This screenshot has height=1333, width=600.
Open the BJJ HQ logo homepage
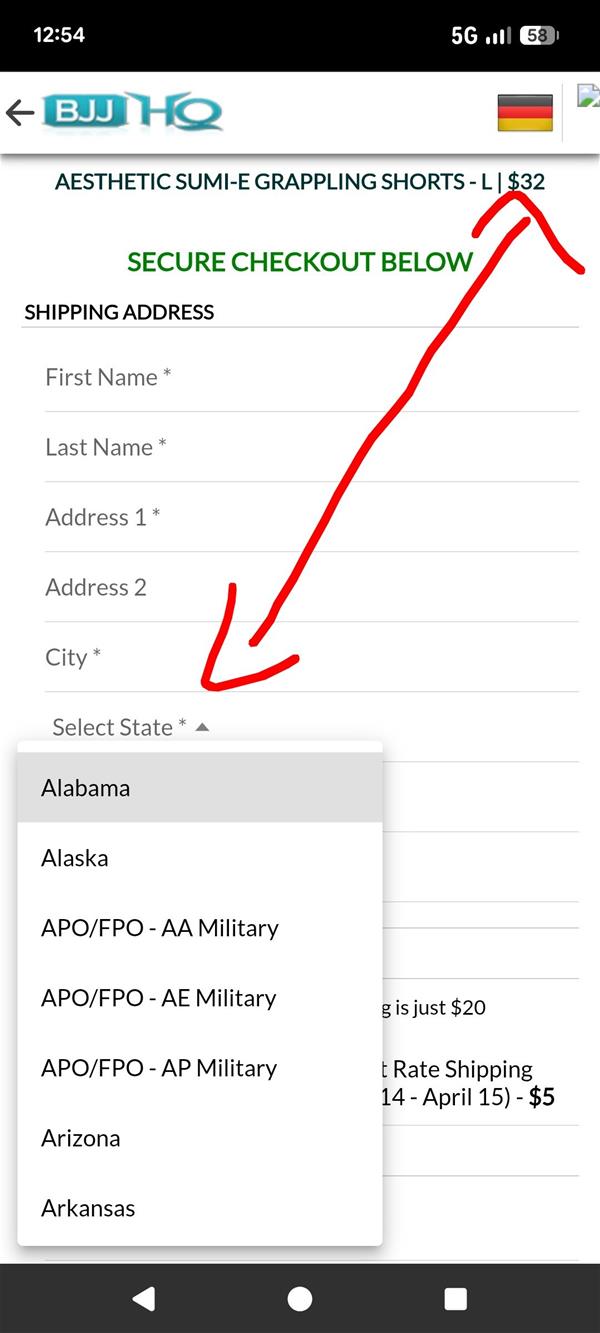[132, 112]
